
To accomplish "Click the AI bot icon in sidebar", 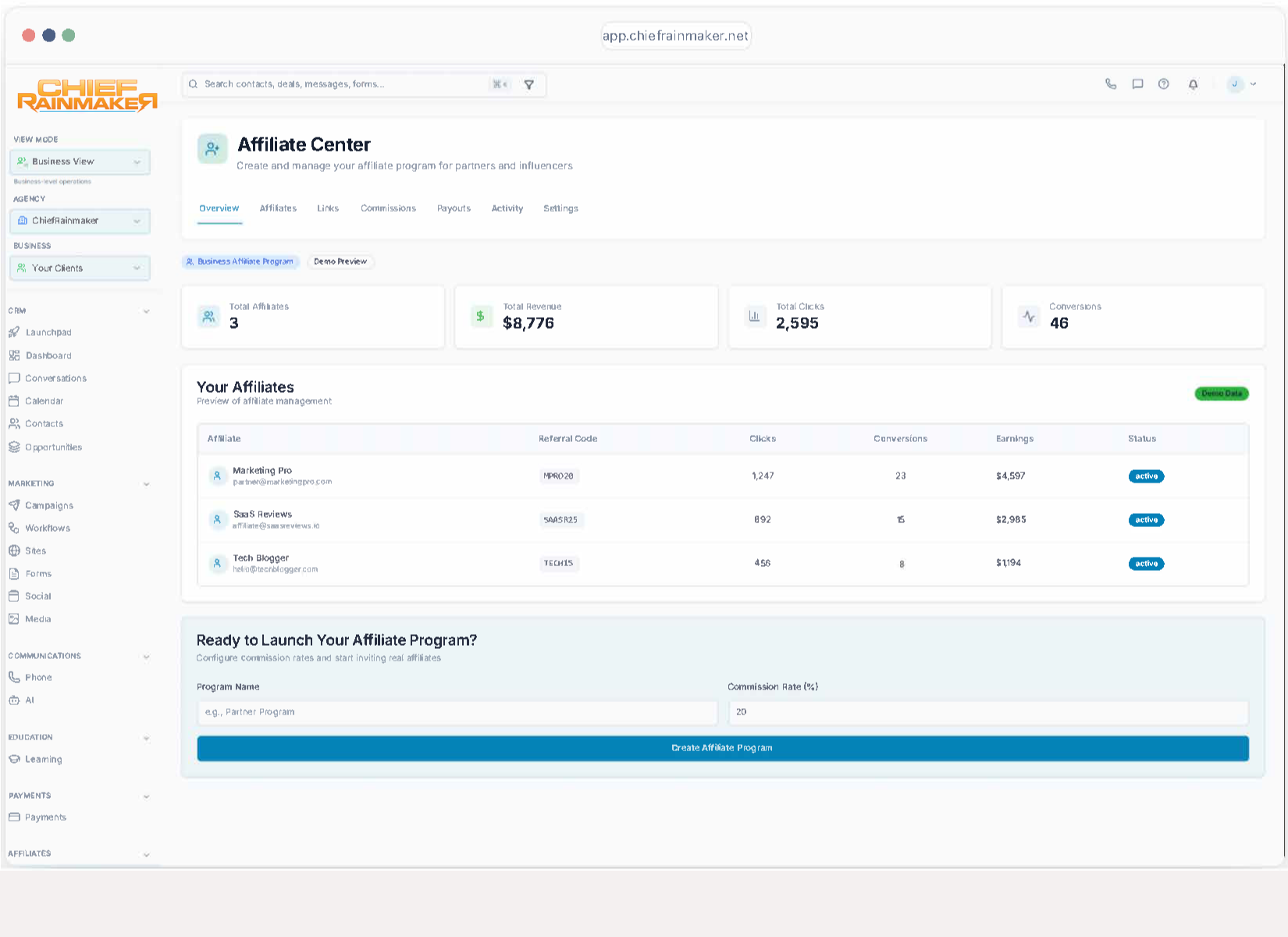I will [14, 700].
